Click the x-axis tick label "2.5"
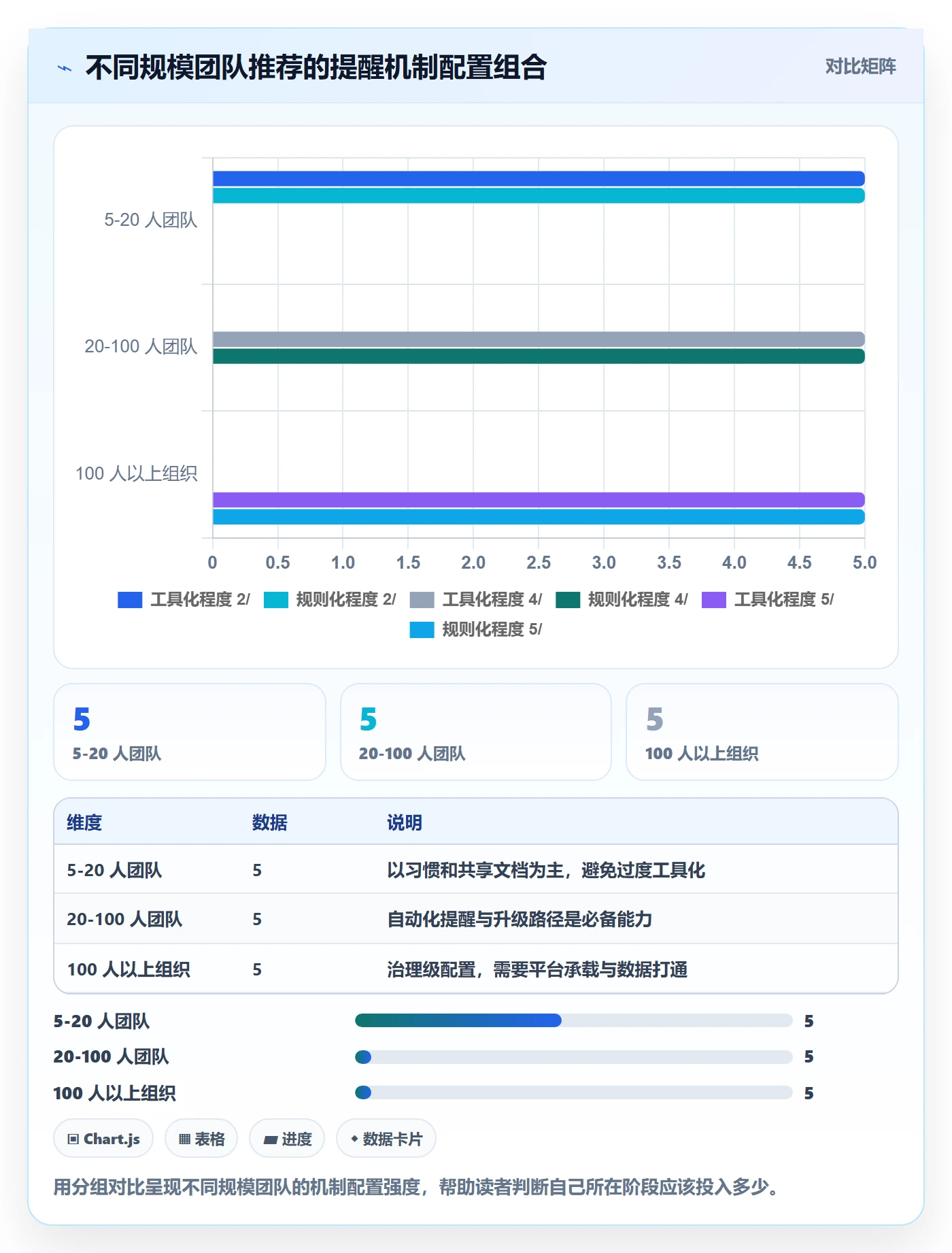The height and width of the screenshot is (1253, 952). click(539, 563)
